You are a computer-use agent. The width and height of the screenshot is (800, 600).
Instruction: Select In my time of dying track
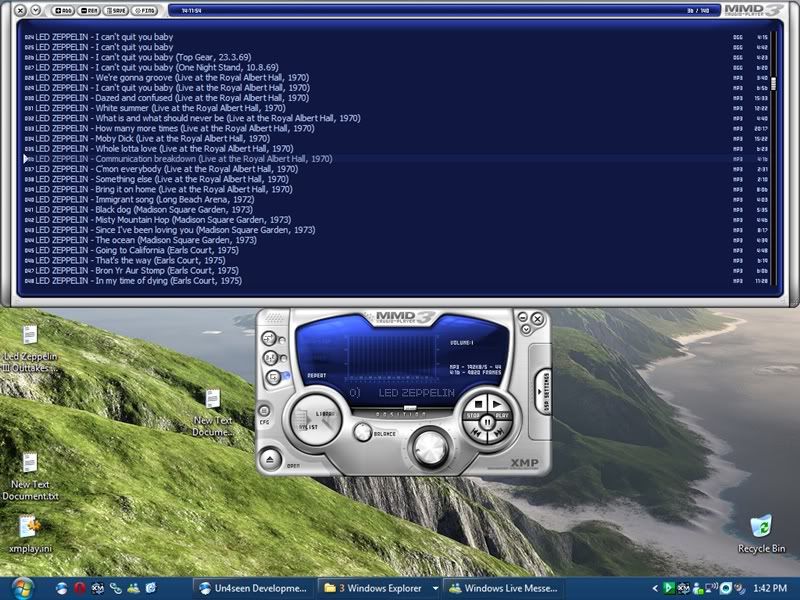pos(395,281)
